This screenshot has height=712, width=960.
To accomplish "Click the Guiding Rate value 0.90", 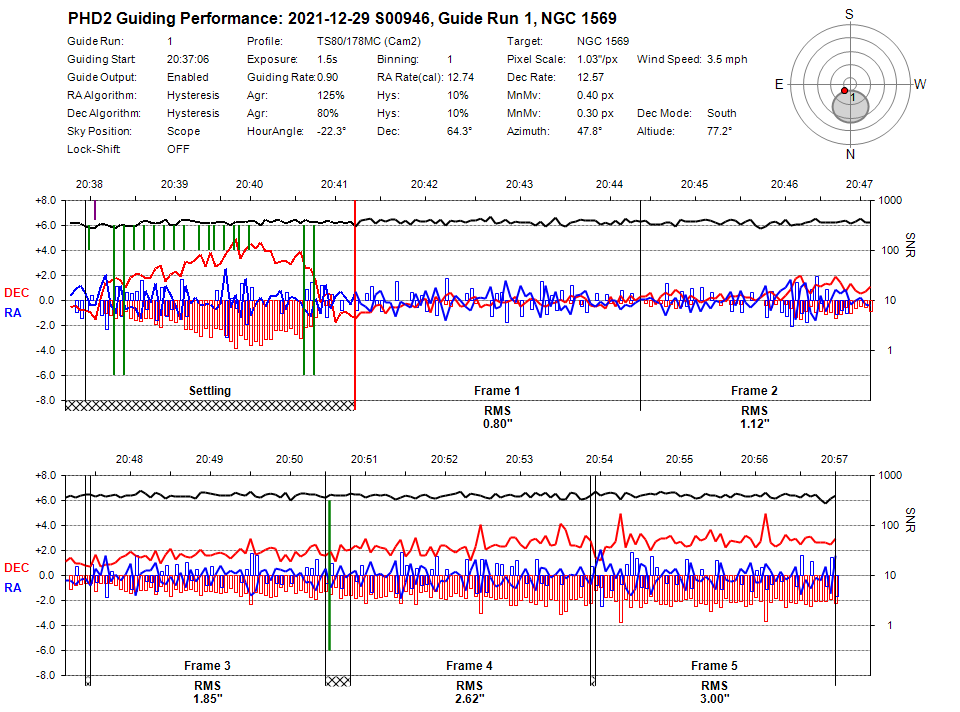I will click(x=328, y=77).
